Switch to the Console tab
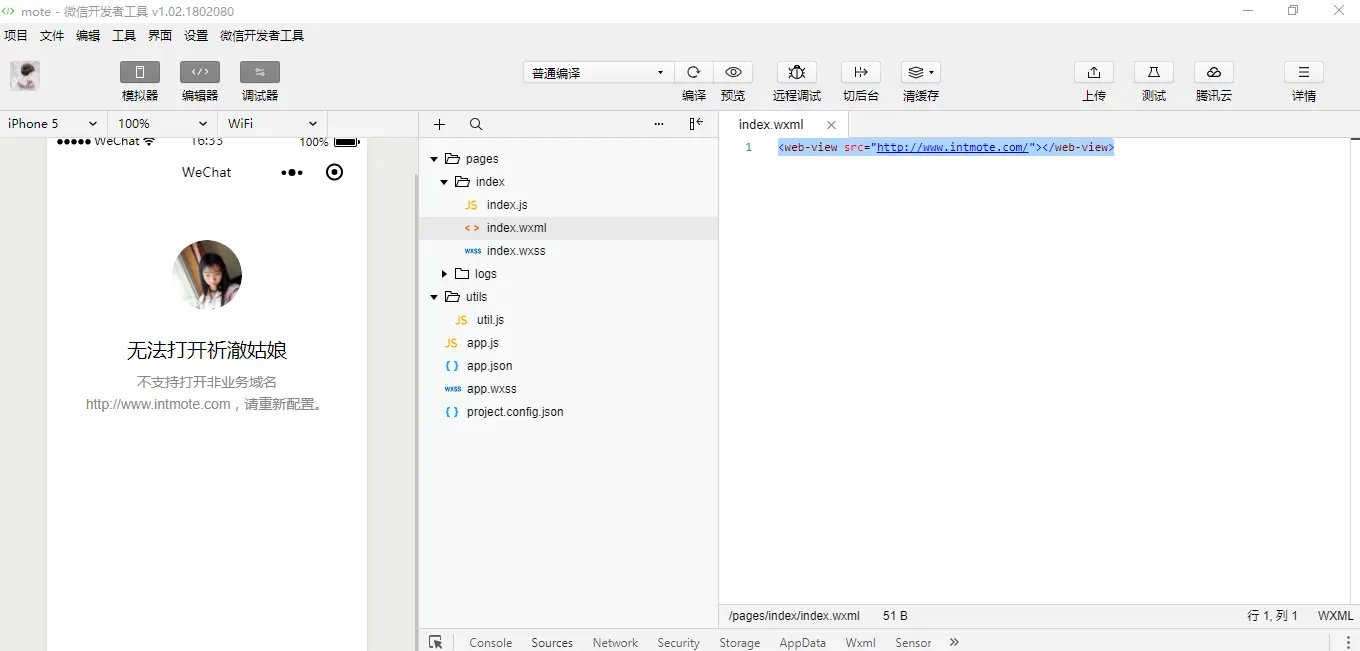Screen dimensions: 1360x651 tap(491, 642)
